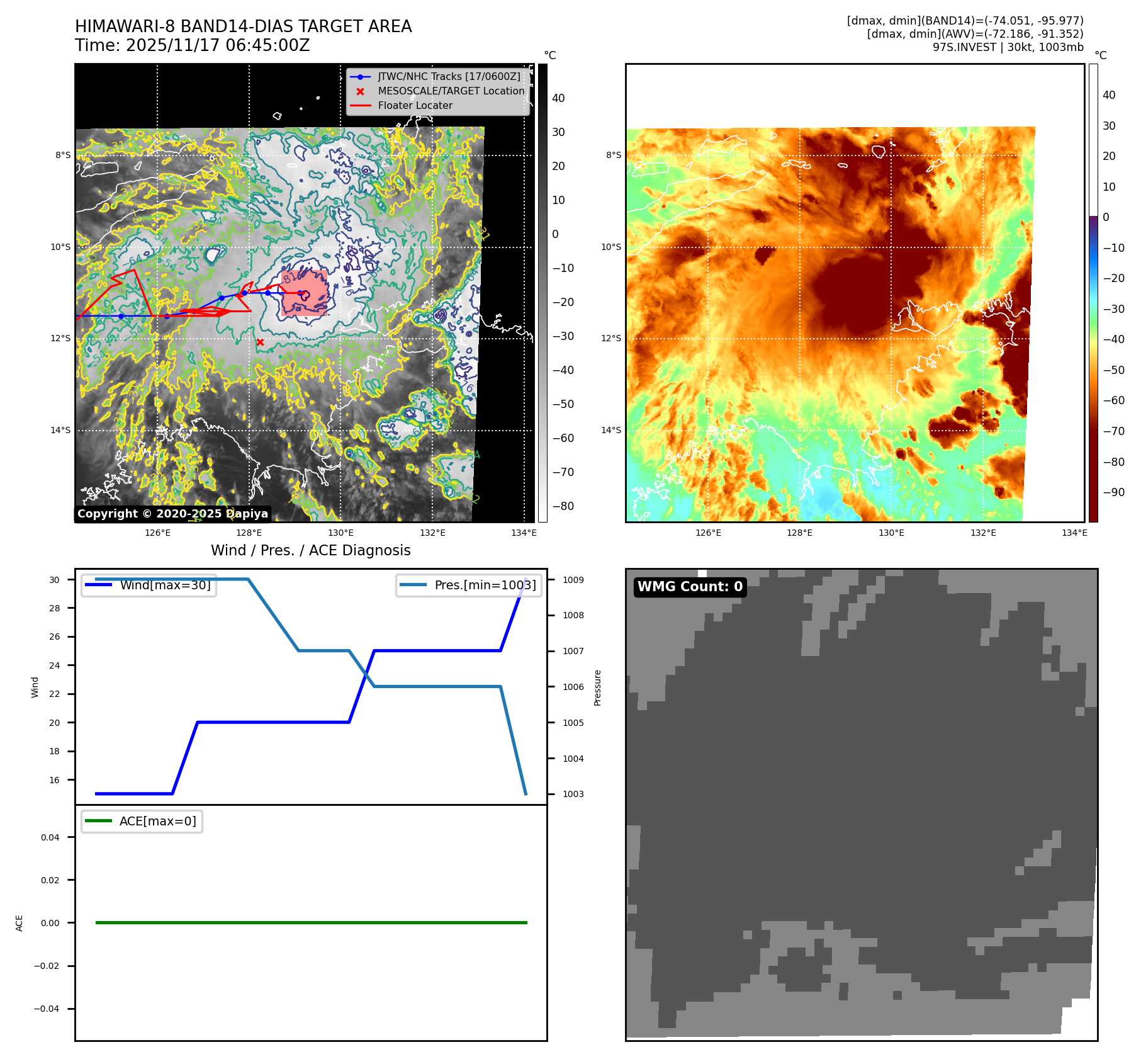Click the red X target marker on the satellite map
This screenshot has width=1141, height=1064.
(x=260, y=342)
